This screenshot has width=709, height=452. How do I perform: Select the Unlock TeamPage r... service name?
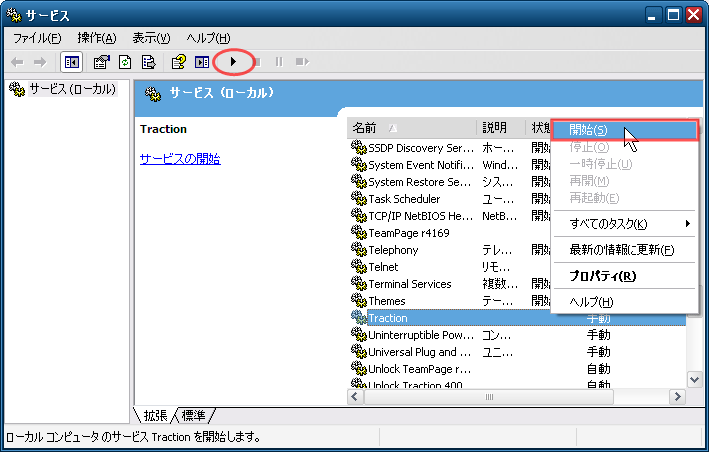pos(420,369)
